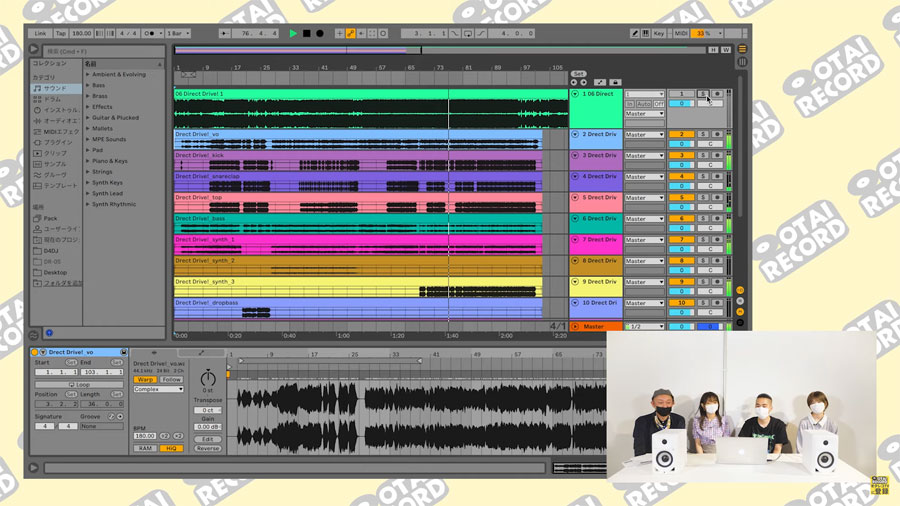Click the Set locator button

tap(578, 74)
